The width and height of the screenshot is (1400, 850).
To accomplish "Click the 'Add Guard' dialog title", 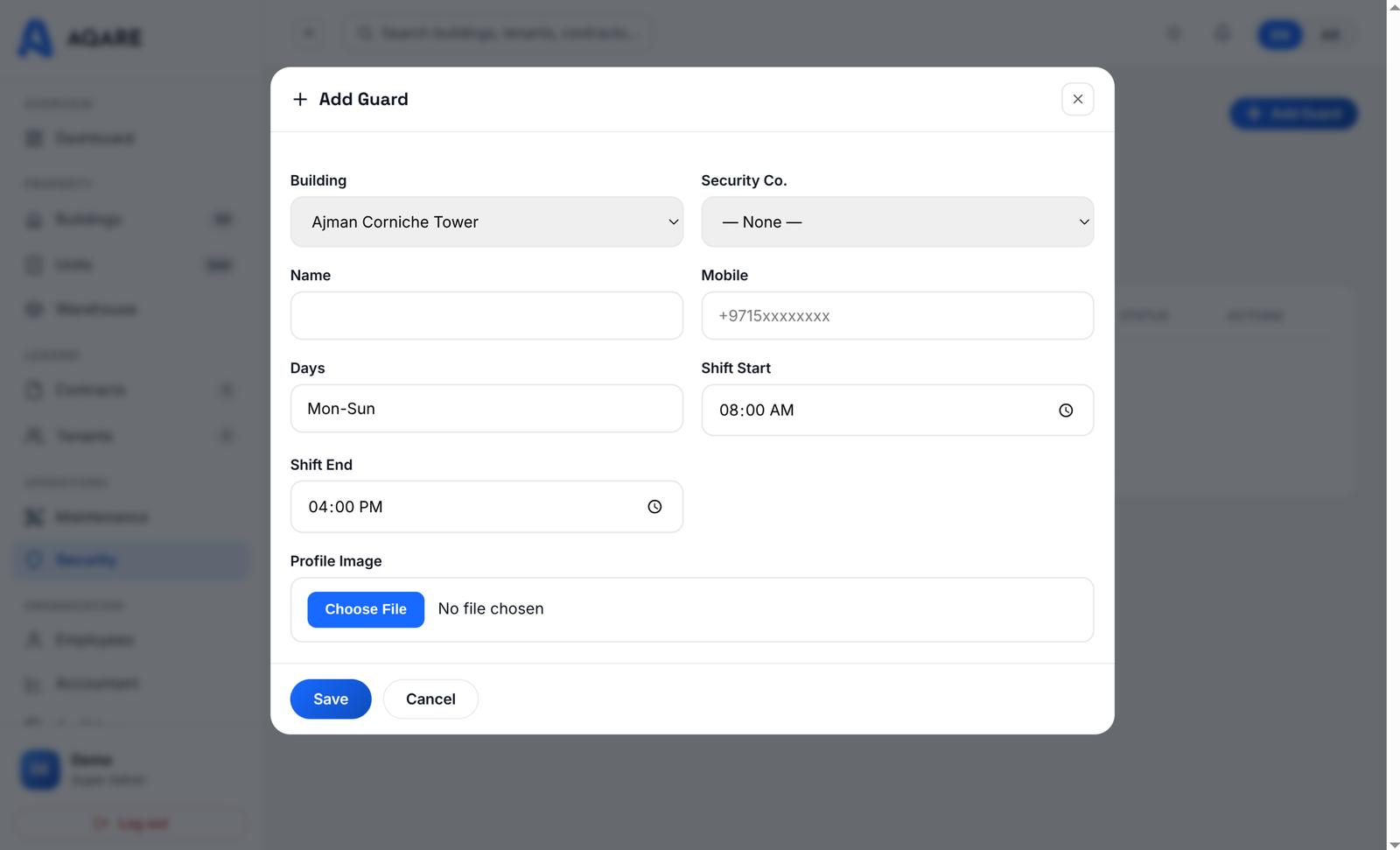I will click(x=363, y=99).
